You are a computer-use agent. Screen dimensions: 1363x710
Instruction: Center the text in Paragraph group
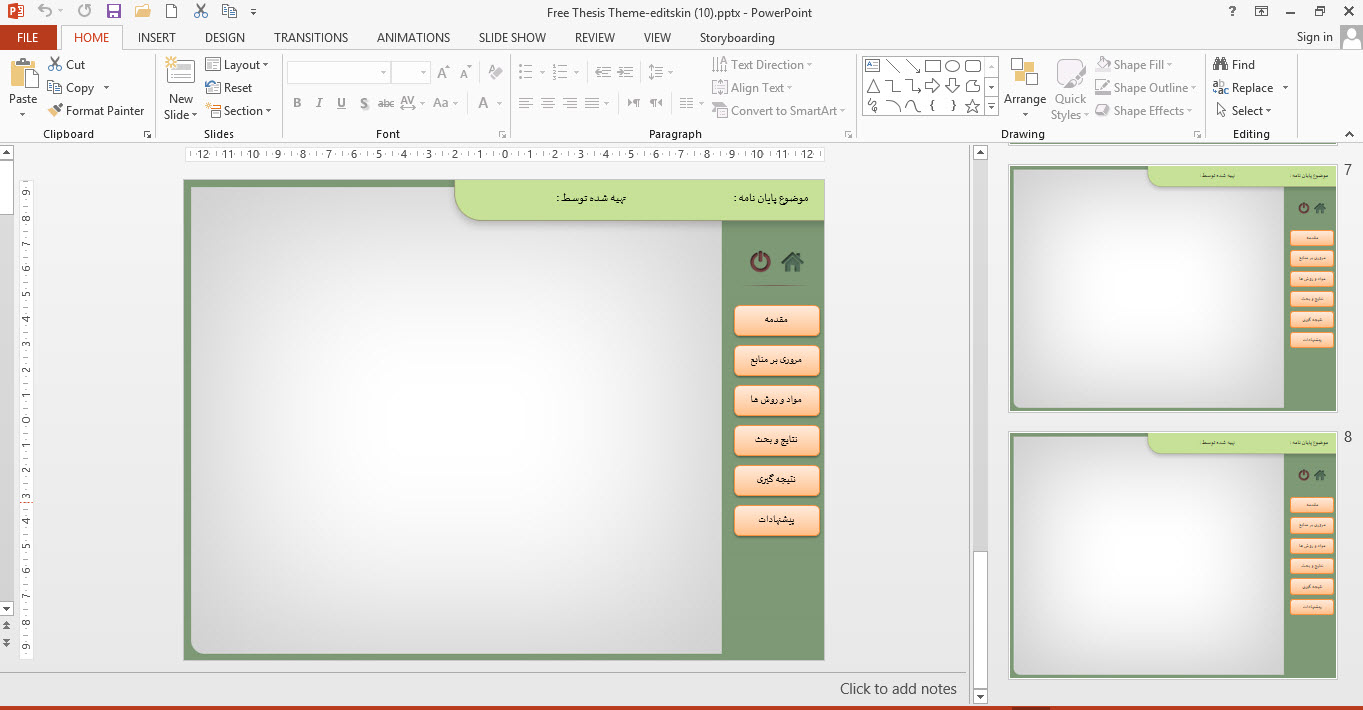[x=548, y=103]
